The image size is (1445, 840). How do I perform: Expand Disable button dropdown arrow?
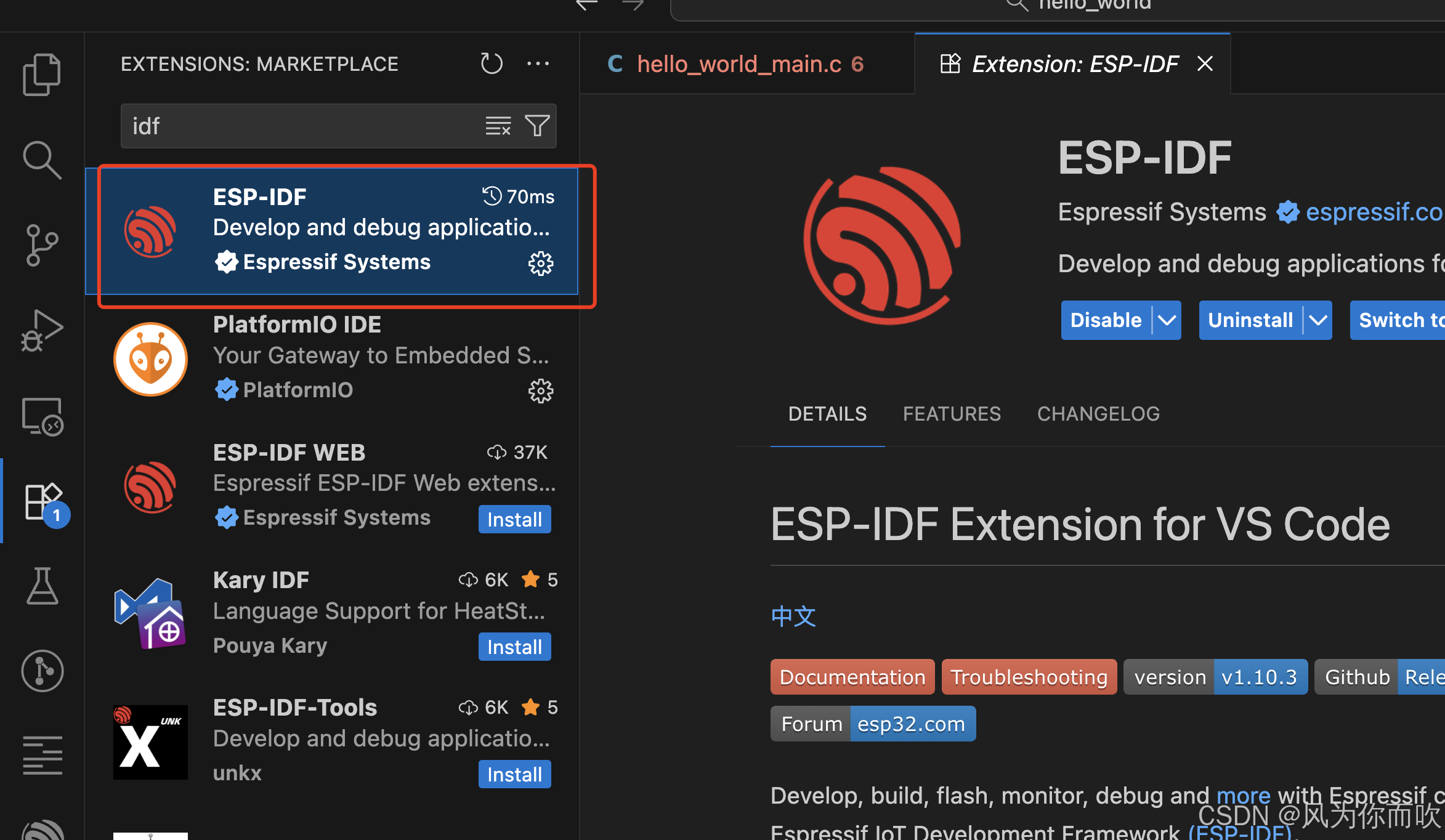tap(1167, 320)
